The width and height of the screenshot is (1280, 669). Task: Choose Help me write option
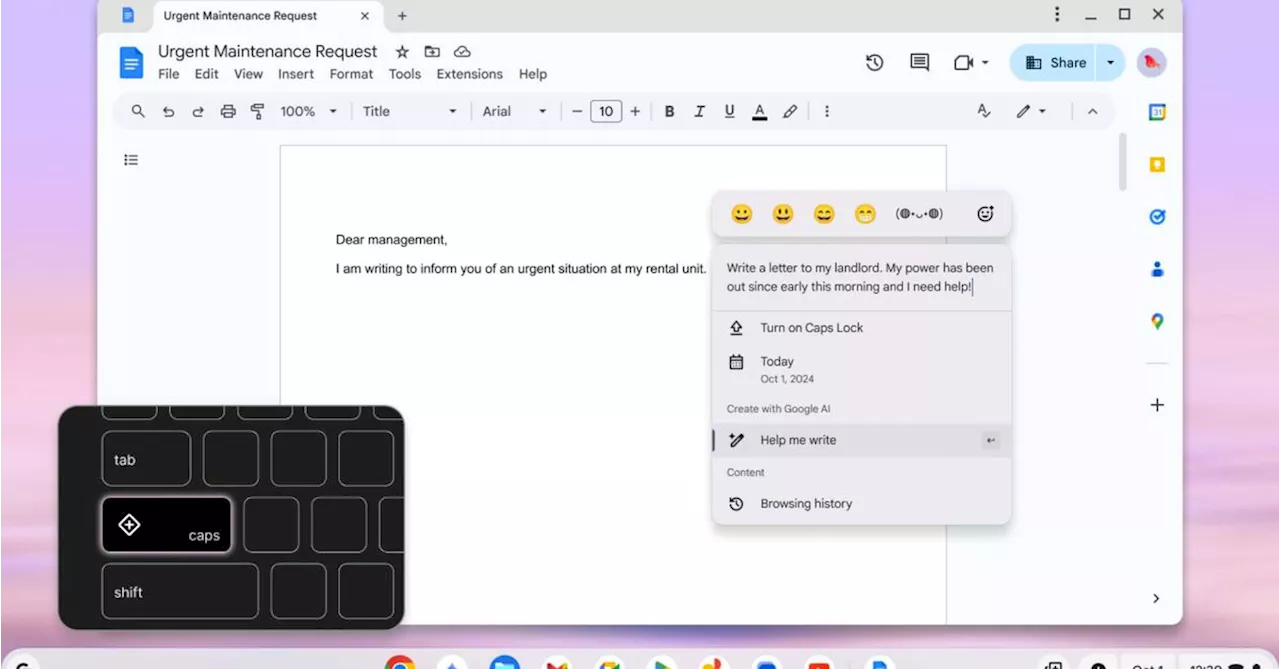(x=861, y=440)
